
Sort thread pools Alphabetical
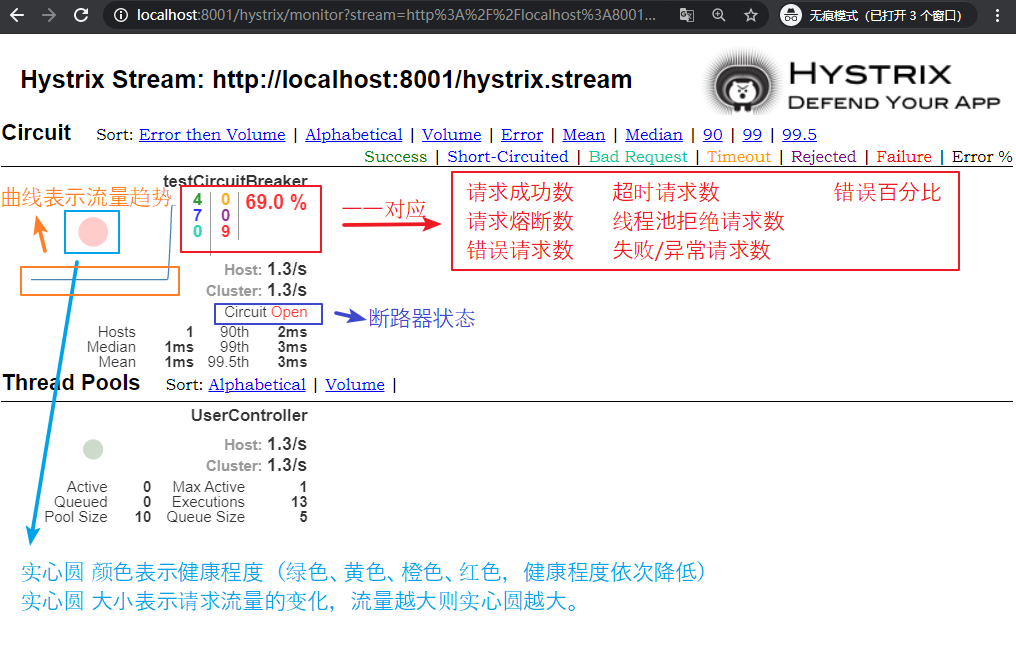click(x=257, y=385)
